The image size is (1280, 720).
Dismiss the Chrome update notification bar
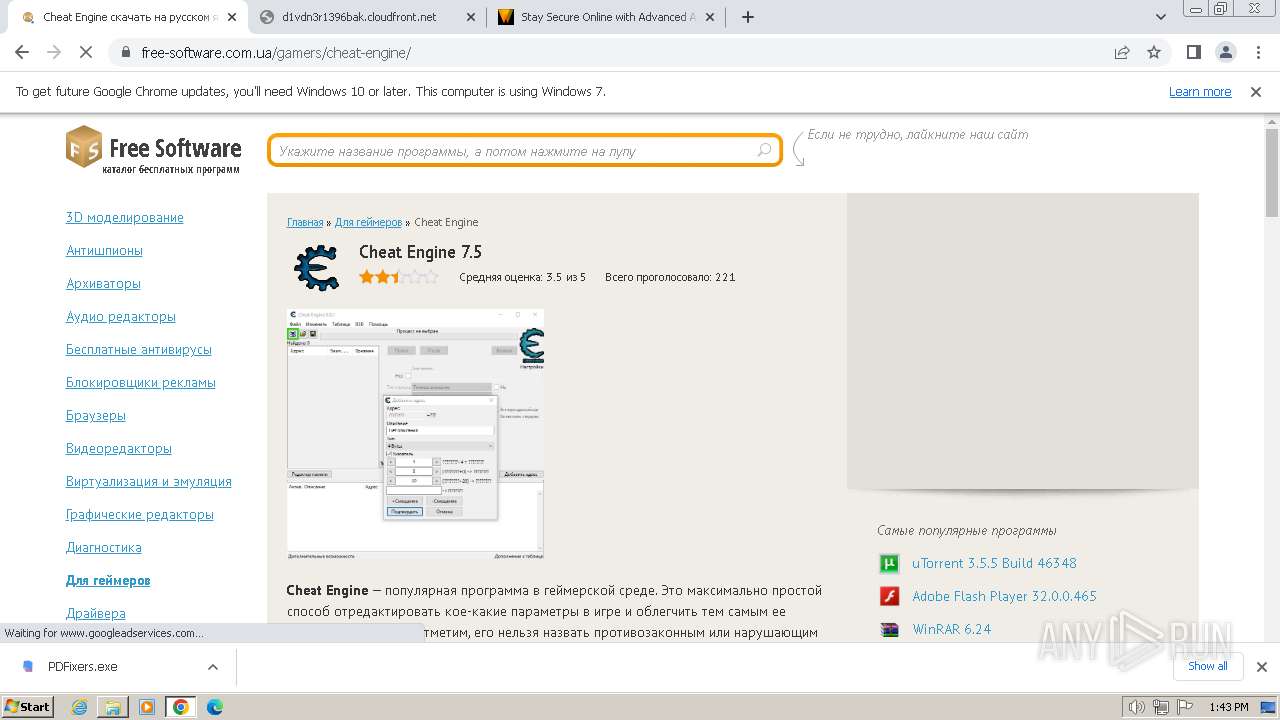tap(1256, 91)
